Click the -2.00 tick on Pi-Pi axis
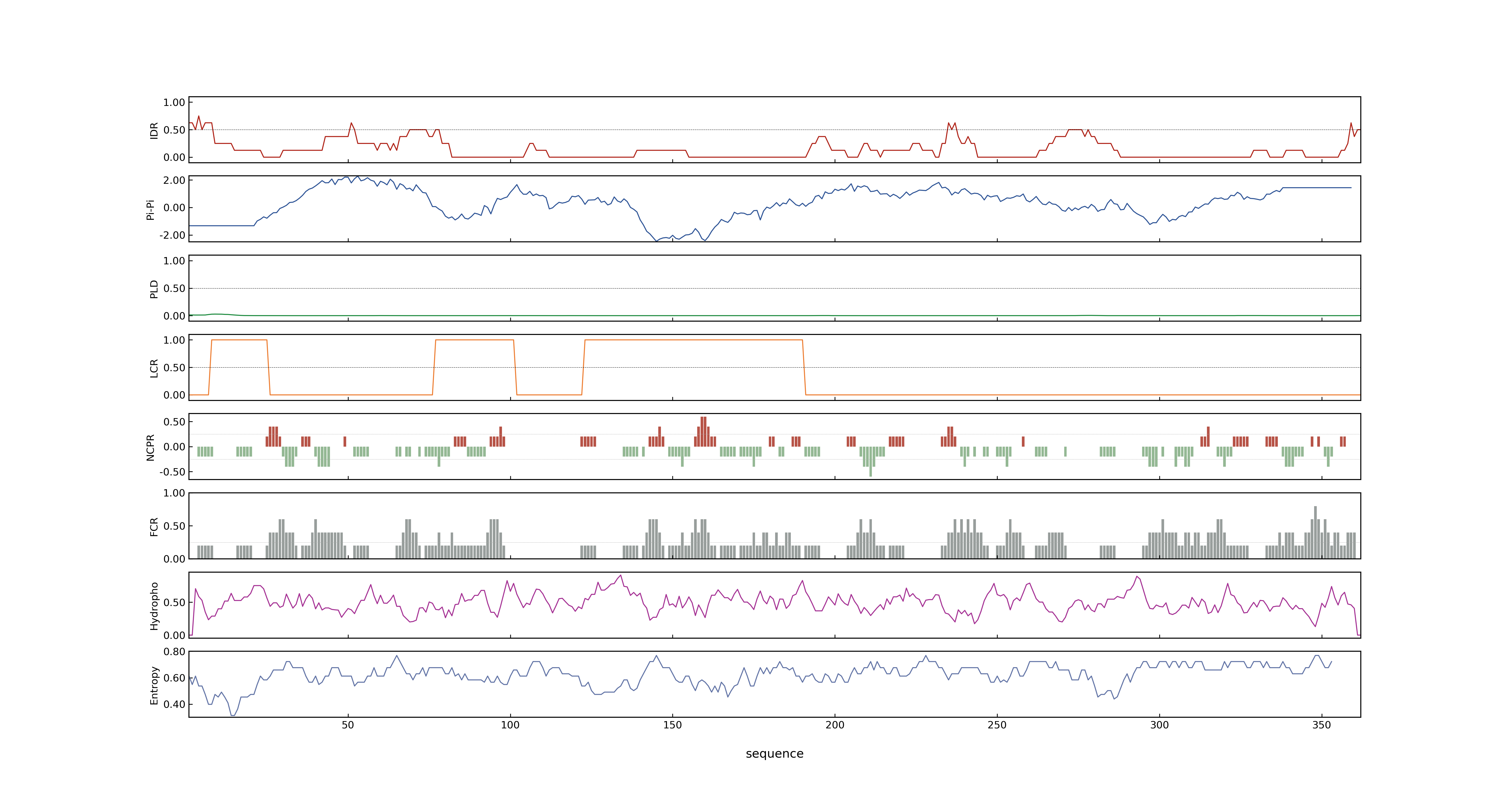1512x806 pixels. point(172,235)
